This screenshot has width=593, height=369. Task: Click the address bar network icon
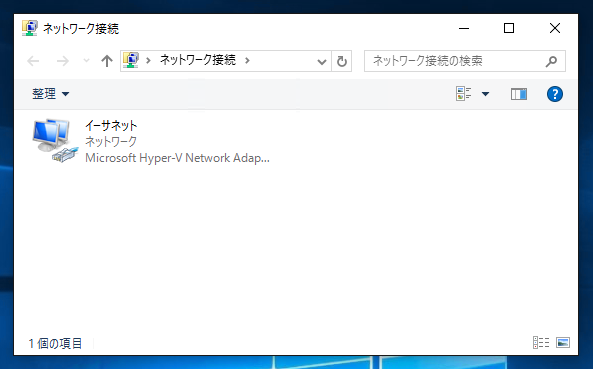coord(131,60)
